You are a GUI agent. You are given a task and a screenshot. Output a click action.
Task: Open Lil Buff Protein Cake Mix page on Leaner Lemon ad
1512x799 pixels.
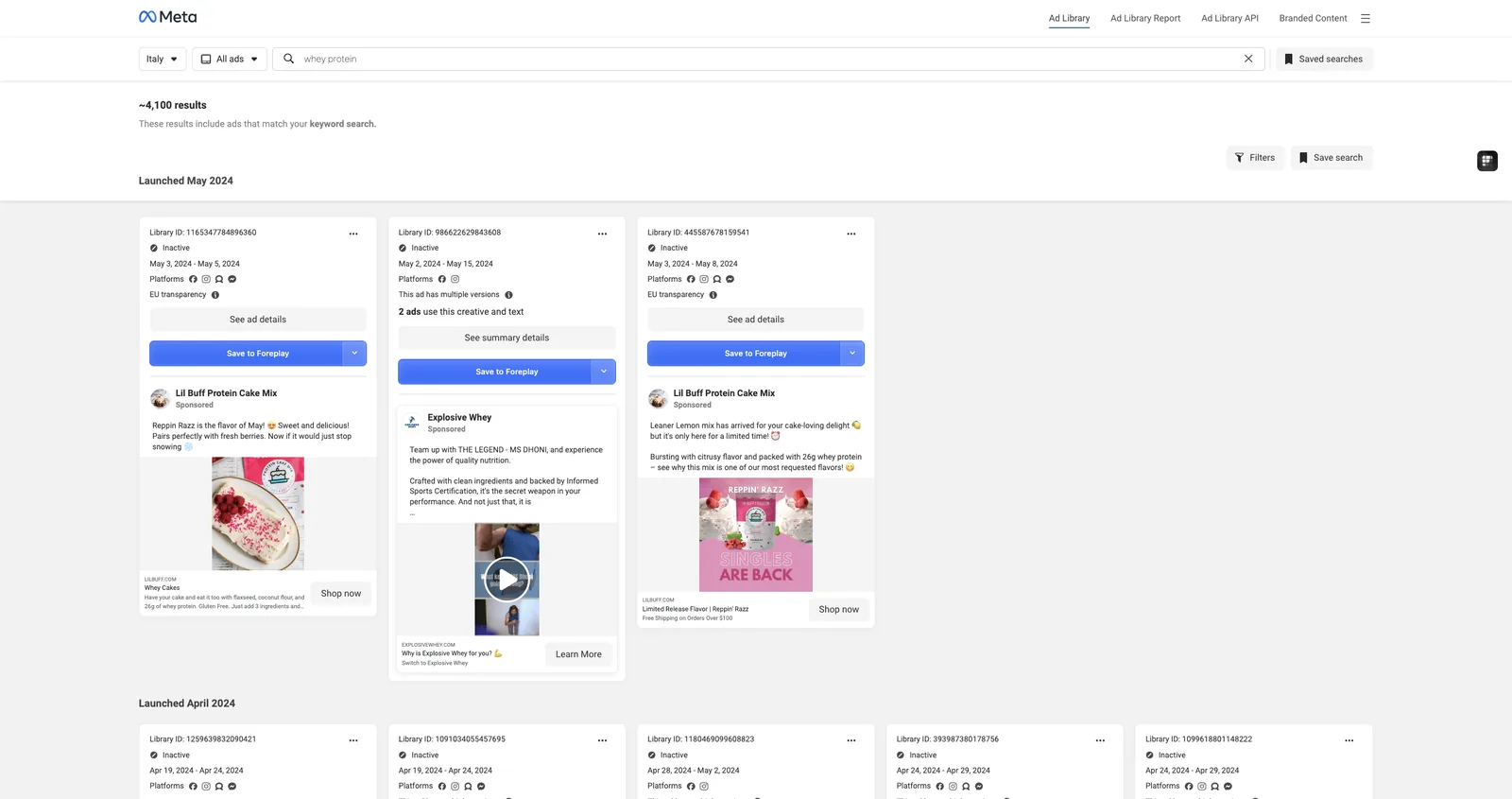pyautogui.click(x=724, y=393)
